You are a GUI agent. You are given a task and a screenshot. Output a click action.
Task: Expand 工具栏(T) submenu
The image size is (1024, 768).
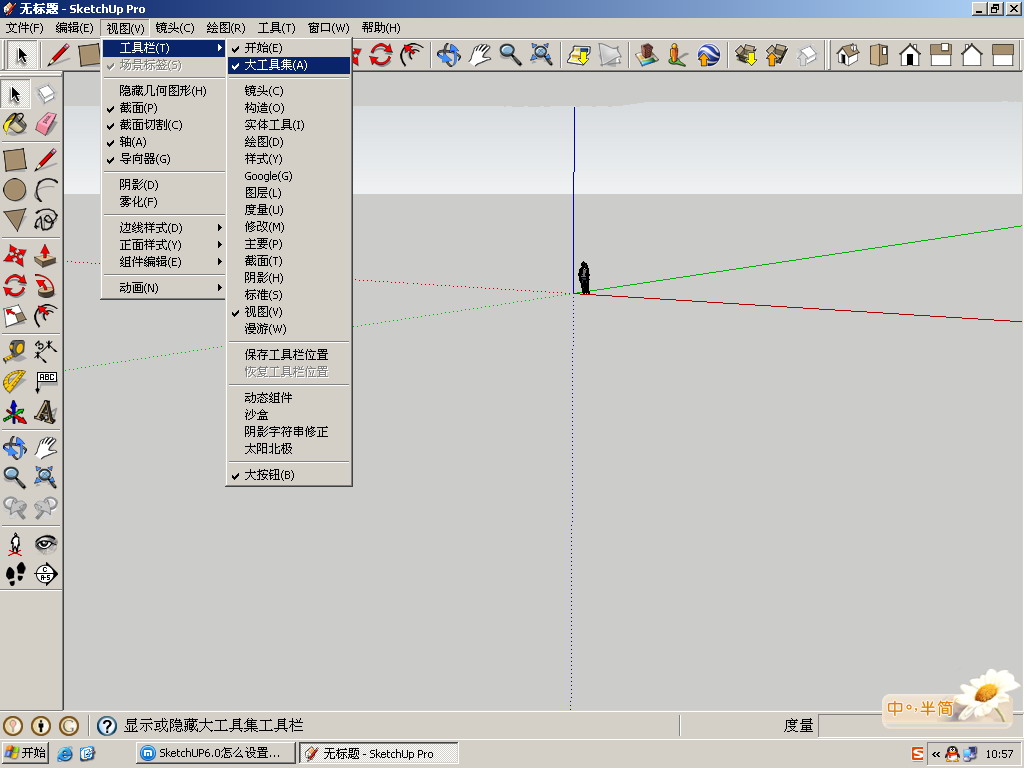[164, 48]
